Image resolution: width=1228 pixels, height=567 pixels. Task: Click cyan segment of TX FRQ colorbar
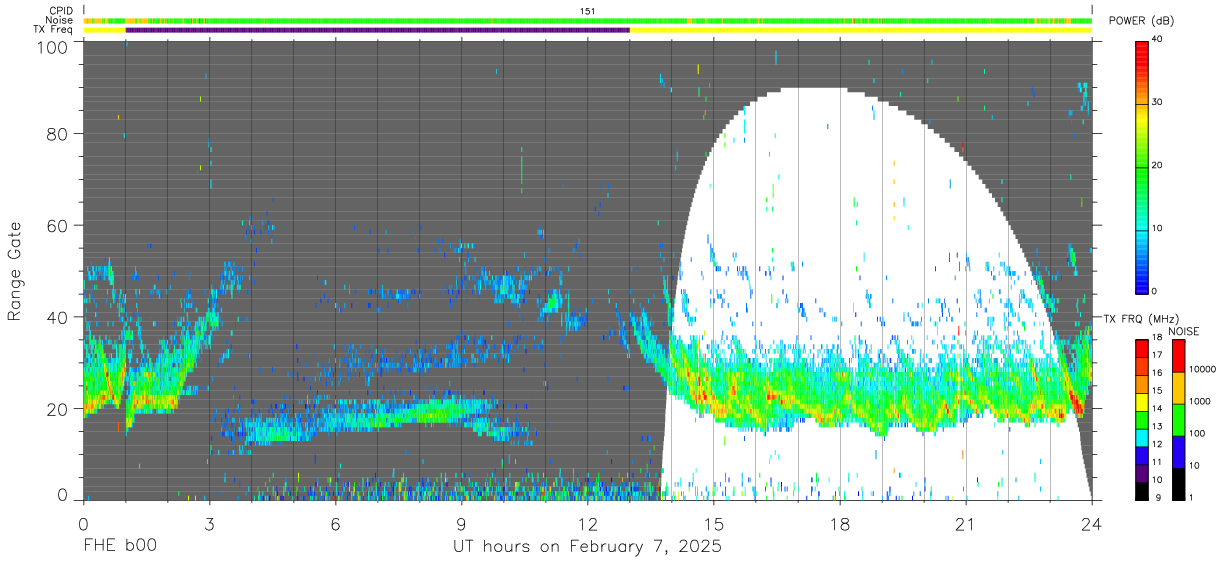click(1143, 438)
